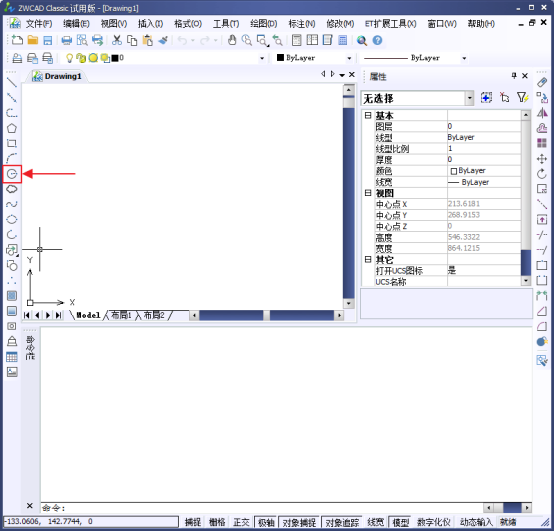Choose the Polygon draw tool
554x531 pixels.
(12, 128)
